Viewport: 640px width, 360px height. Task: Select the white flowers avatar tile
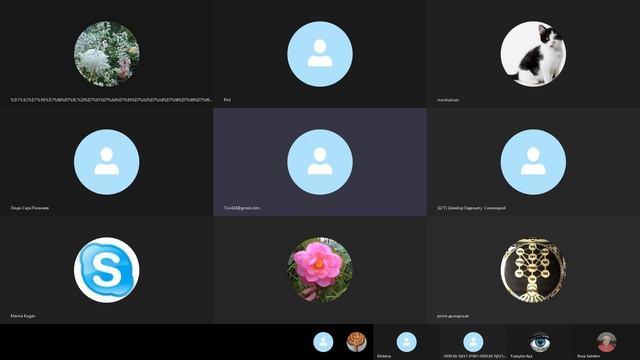point(107,54)
